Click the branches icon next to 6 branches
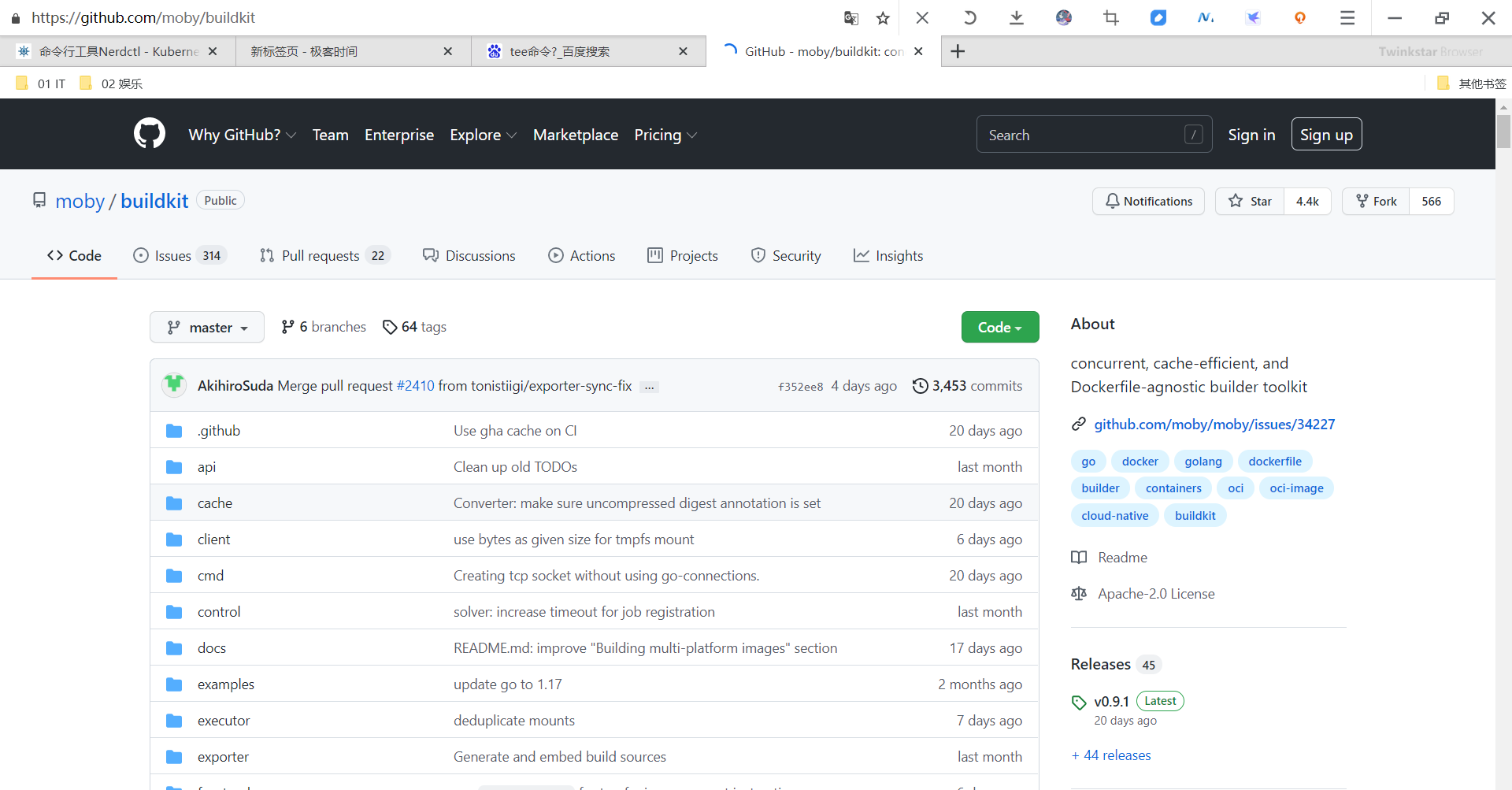Screen dimensions: 1512x790 tap(288, 327)
